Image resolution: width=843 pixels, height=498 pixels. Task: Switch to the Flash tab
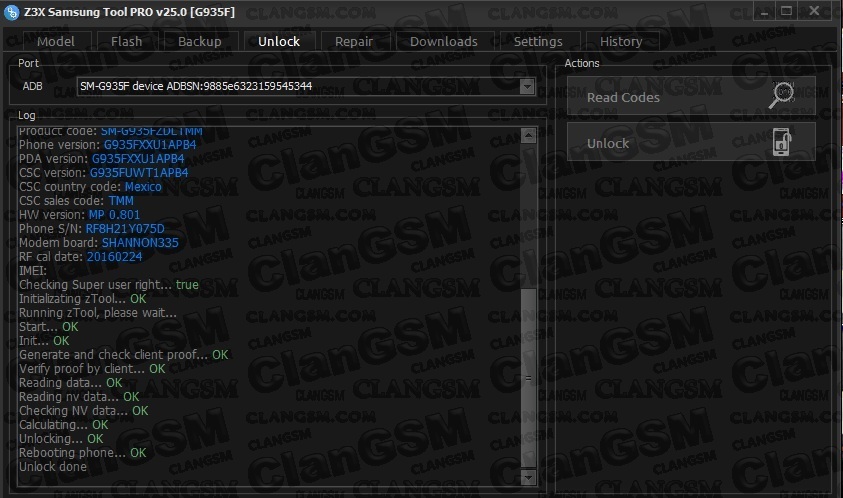tap(126, 41)
